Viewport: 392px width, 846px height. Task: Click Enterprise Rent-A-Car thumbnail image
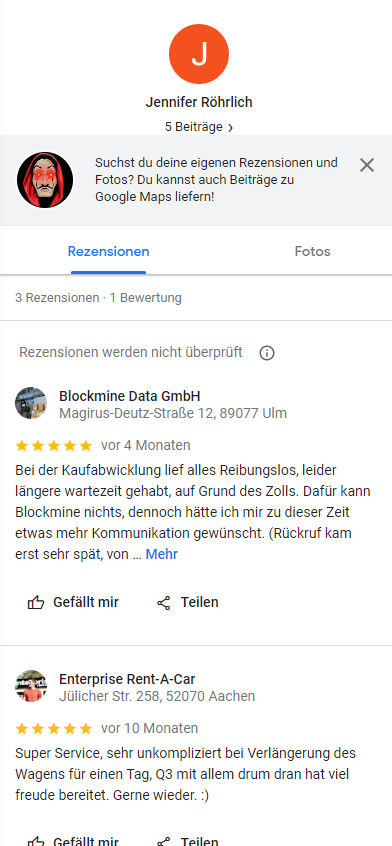pos(31,686)
